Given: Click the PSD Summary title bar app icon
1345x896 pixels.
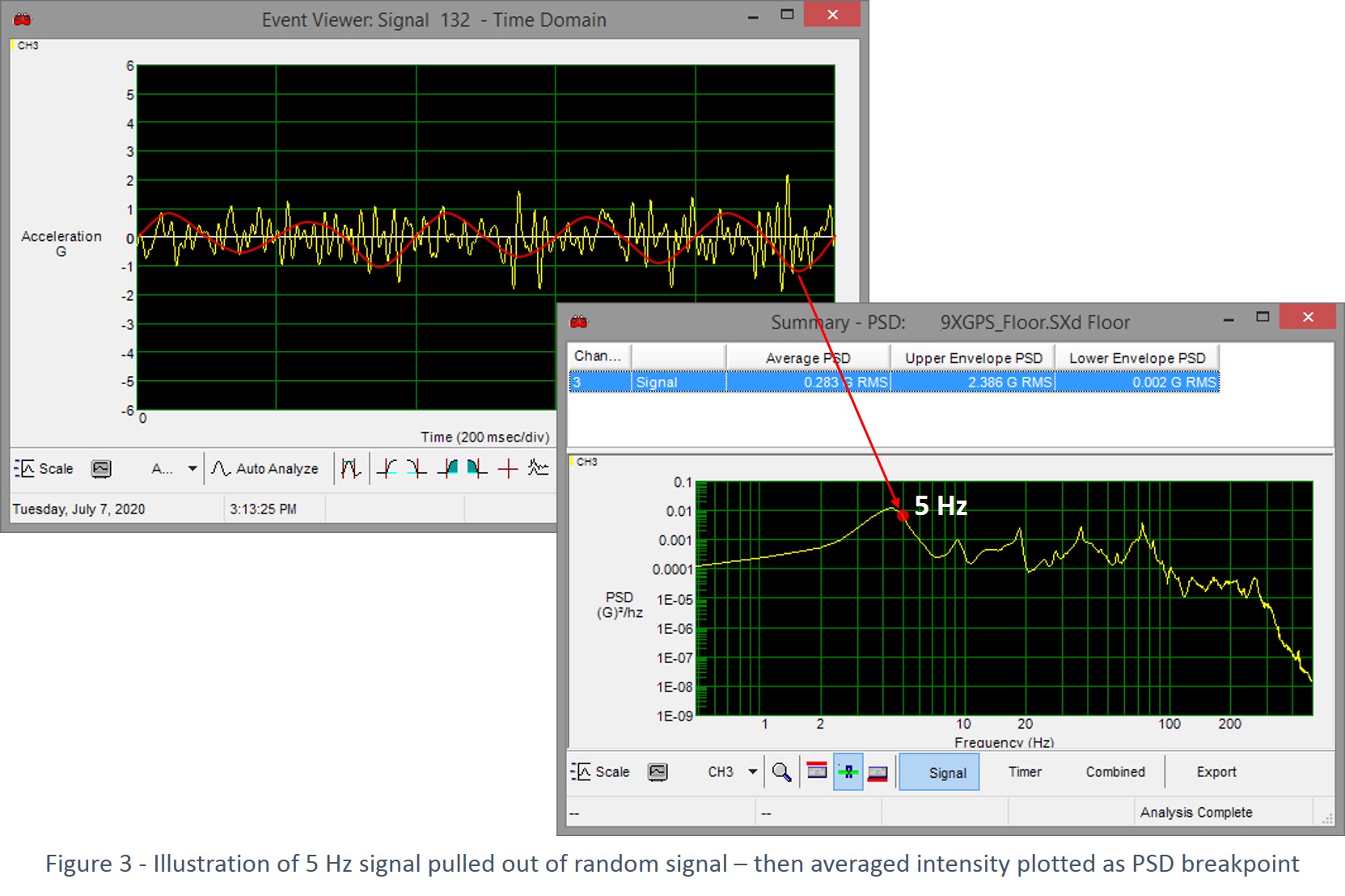Looking at the screenshot, I should [x=579, y=322].
